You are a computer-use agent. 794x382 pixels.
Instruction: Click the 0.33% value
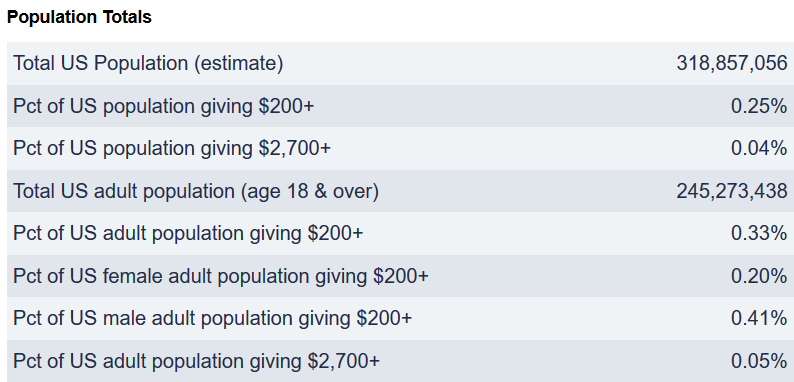[x=759, y=234]
